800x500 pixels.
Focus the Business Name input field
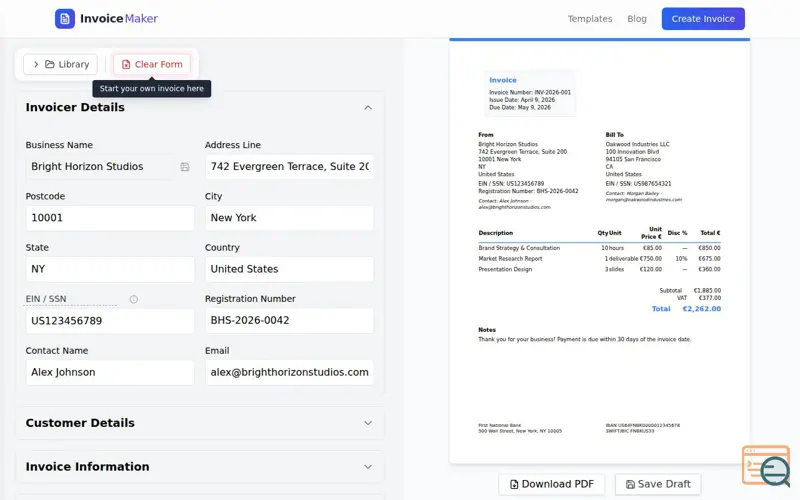(x=101, y=167)
